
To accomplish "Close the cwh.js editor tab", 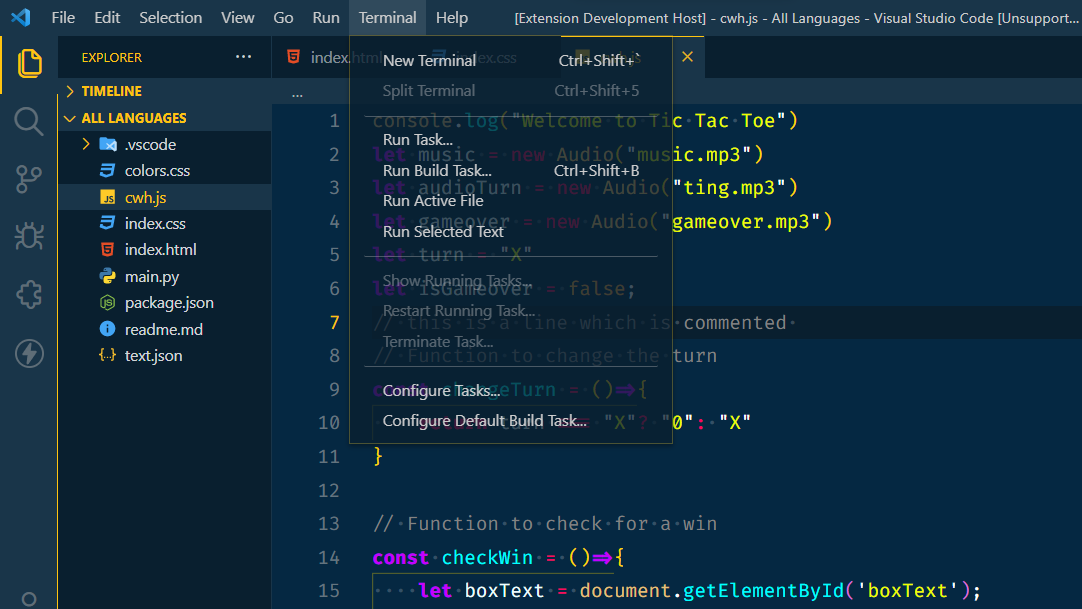I will point(687,57).
